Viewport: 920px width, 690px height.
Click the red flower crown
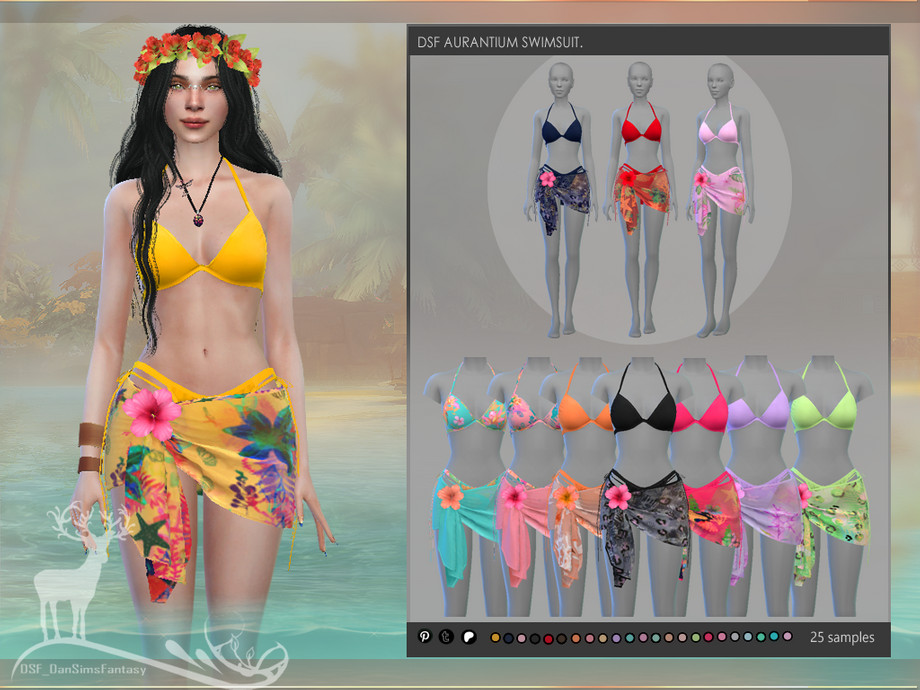click(196, 56)
